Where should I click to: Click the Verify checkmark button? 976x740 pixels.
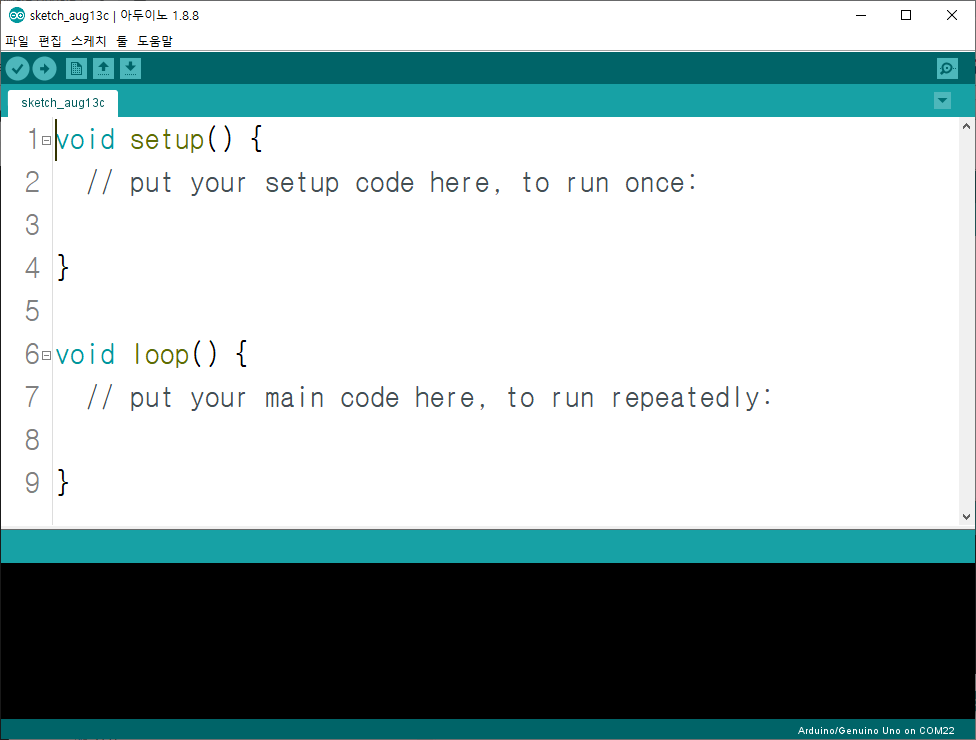tap(17, 68)
